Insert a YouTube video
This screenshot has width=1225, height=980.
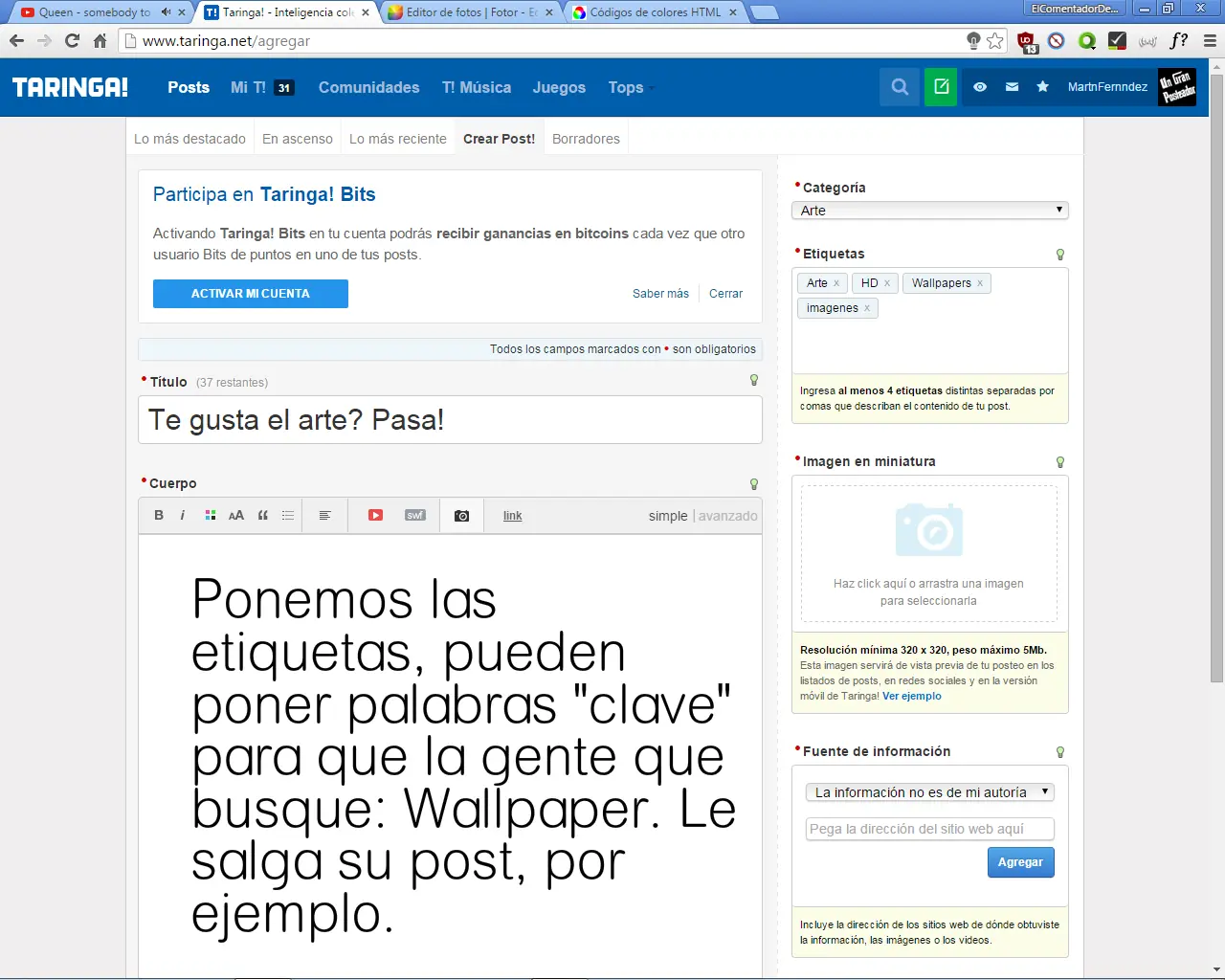375,515
